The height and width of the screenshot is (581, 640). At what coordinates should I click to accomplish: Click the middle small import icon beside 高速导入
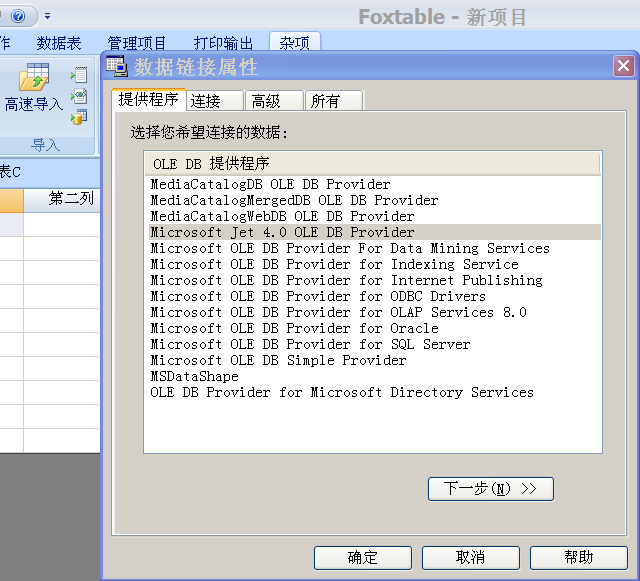click(79, 96)
